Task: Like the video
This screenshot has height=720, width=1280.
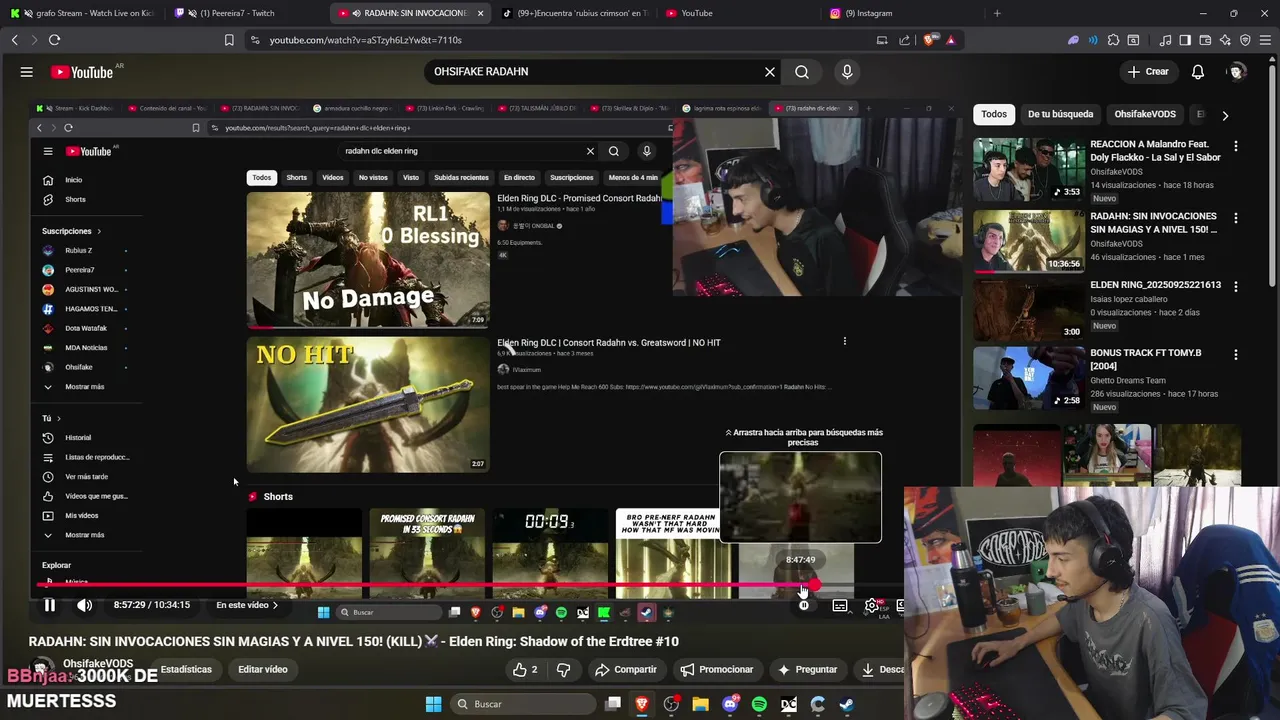Action: pyautogui.click(x=526, y=670)
